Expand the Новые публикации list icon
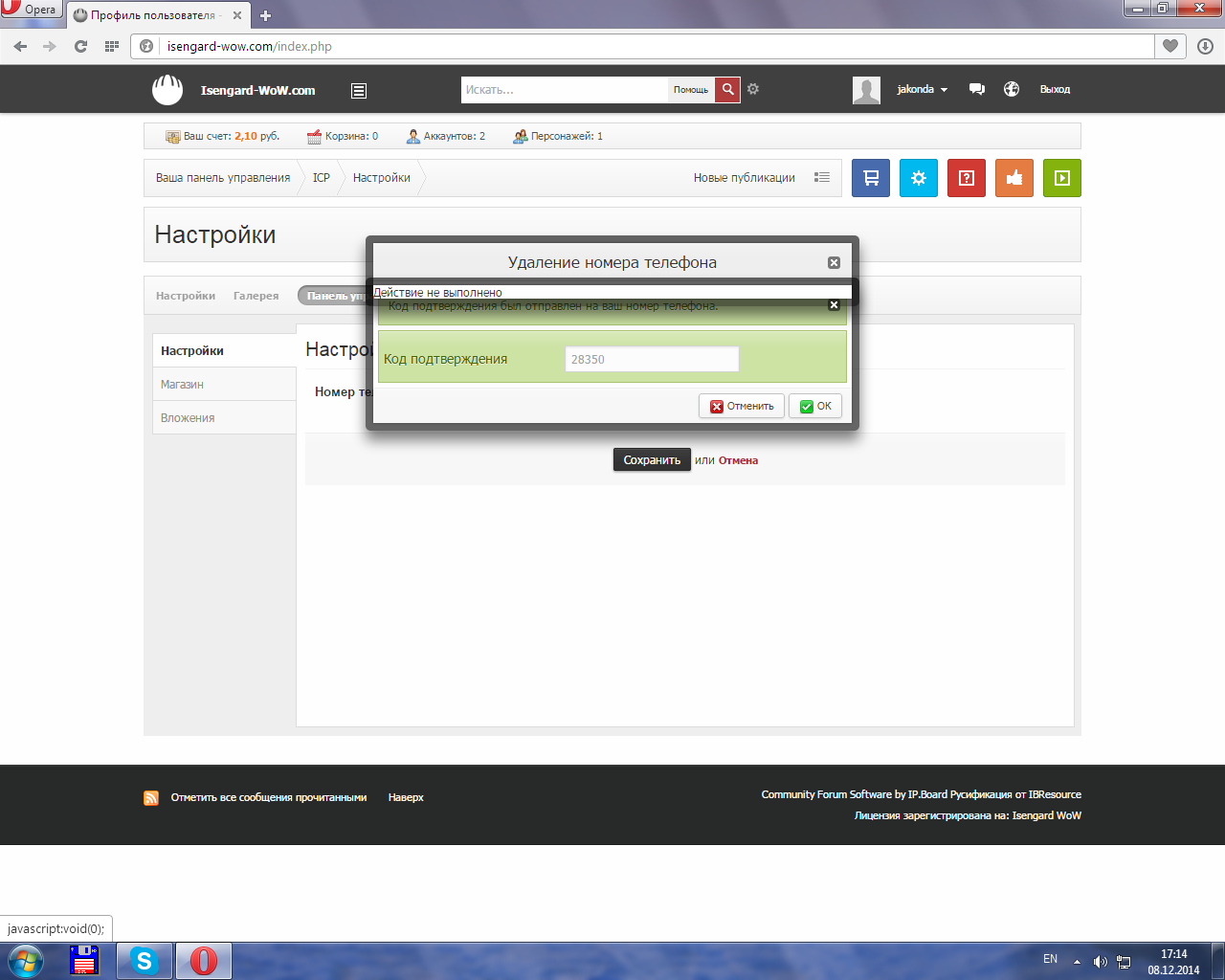This screenshot has height=980, width=1225. [x=821, y=178]
